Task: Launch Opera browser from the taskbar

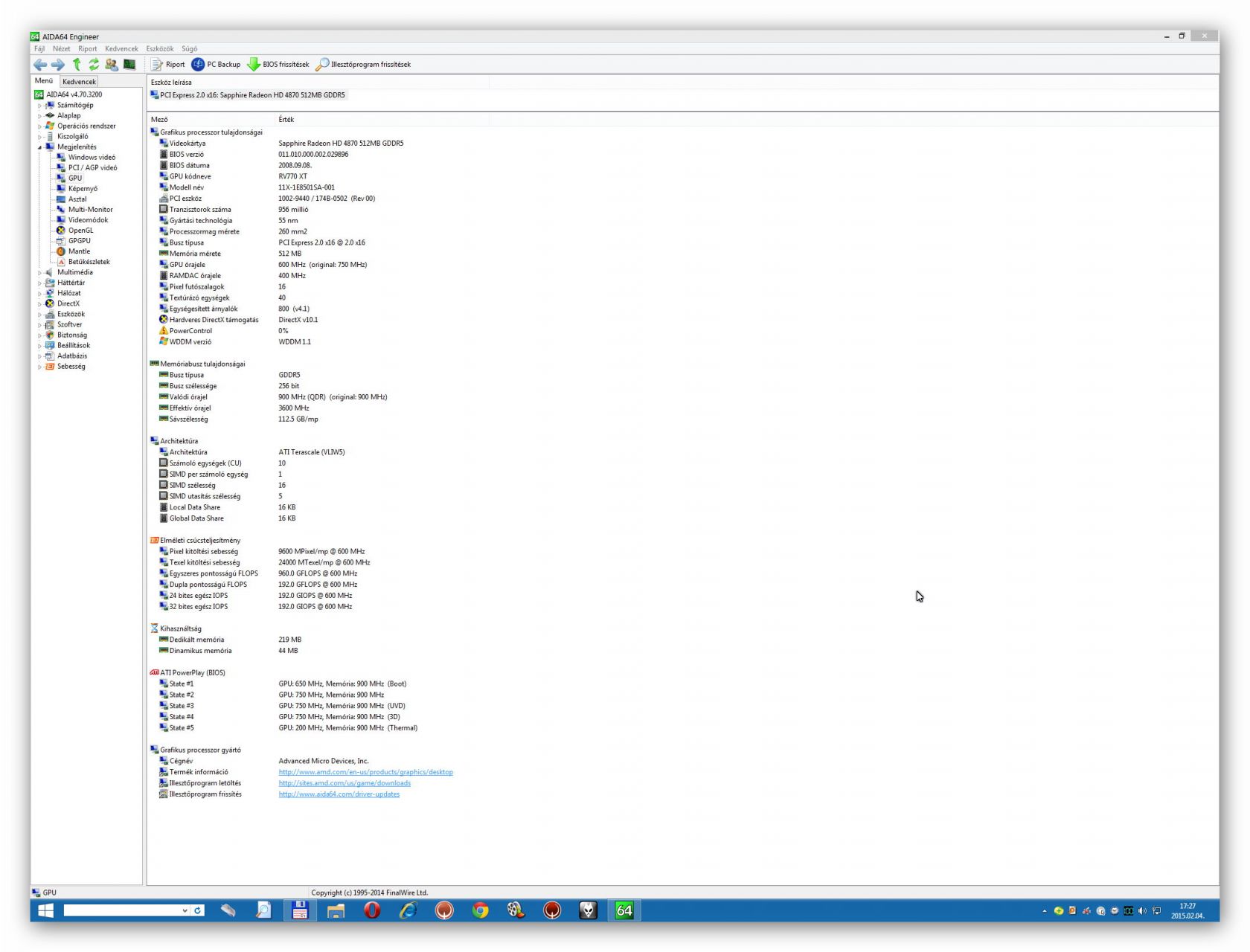Action: click(372, 910)
